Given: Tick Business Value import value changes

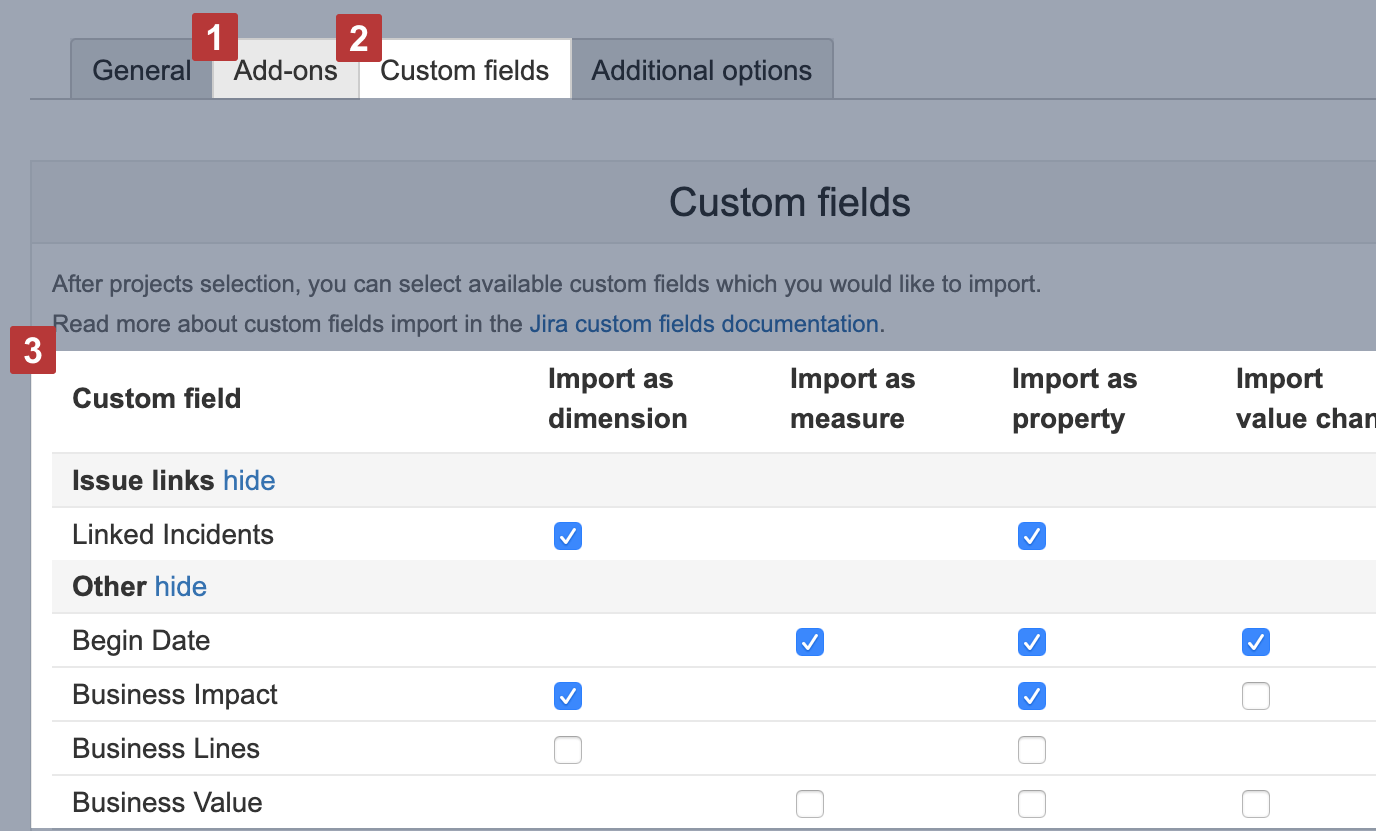Looking at the screenshot, I should point(1256,804).
